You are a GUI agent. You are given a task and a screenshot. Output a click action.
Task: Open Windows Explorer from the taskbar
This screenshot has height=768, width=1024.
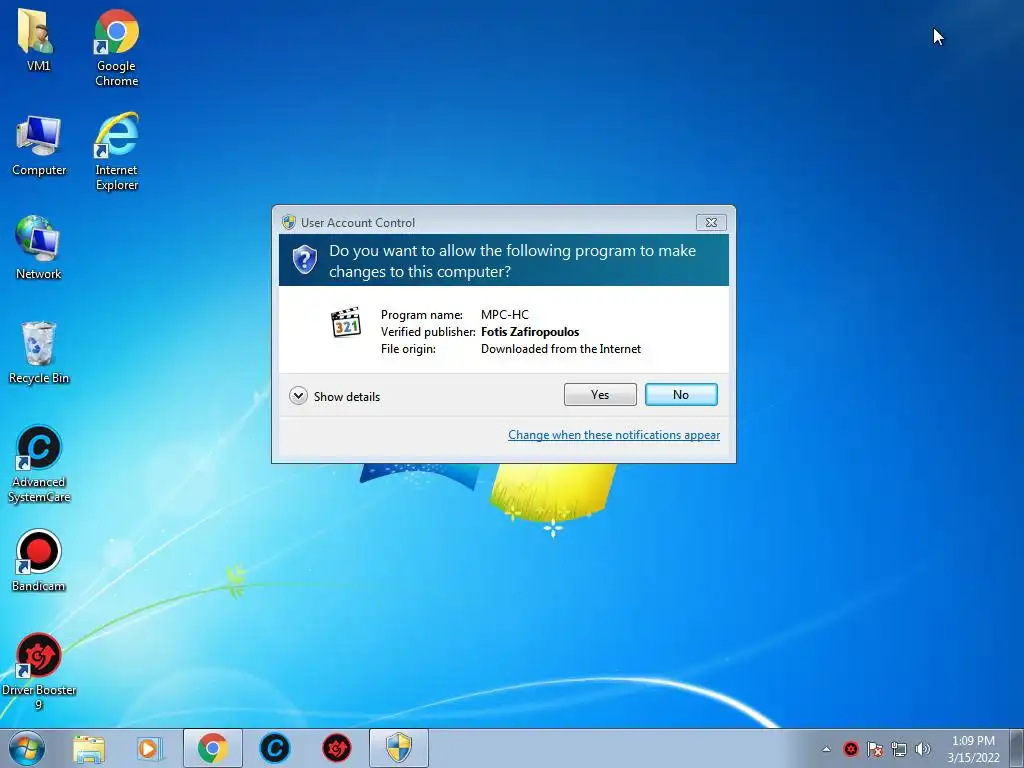click(x=89, y=748)
